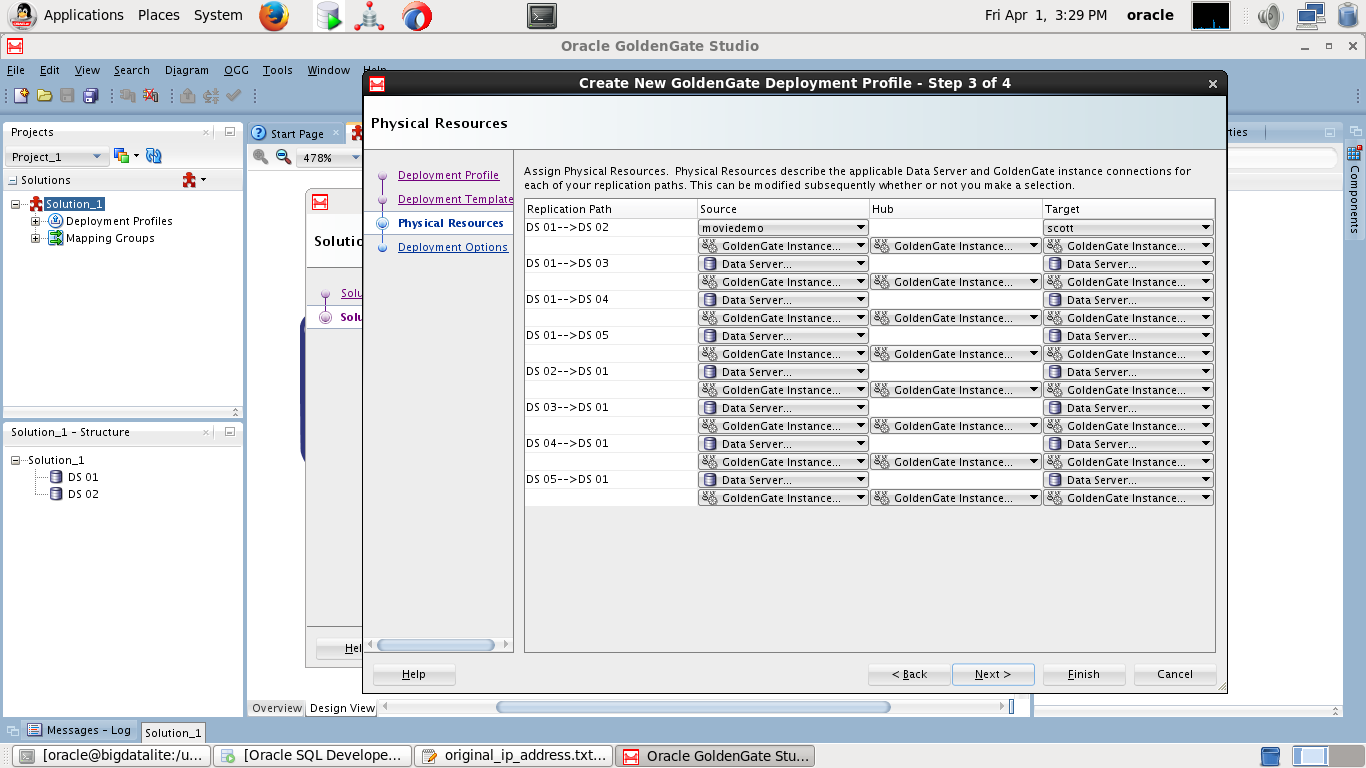The width and height of the screenshot is (1366, 768).
Task: Click the New document toolbar icon
Action: [x=21, y=95]
